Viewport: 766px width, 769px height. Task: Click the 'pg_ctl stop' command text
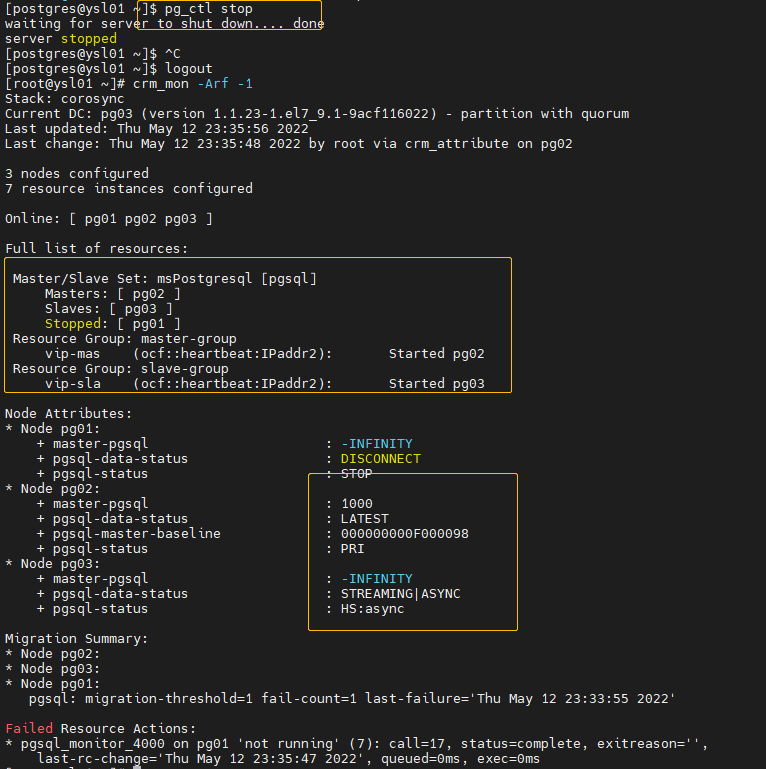coord(208,9)
